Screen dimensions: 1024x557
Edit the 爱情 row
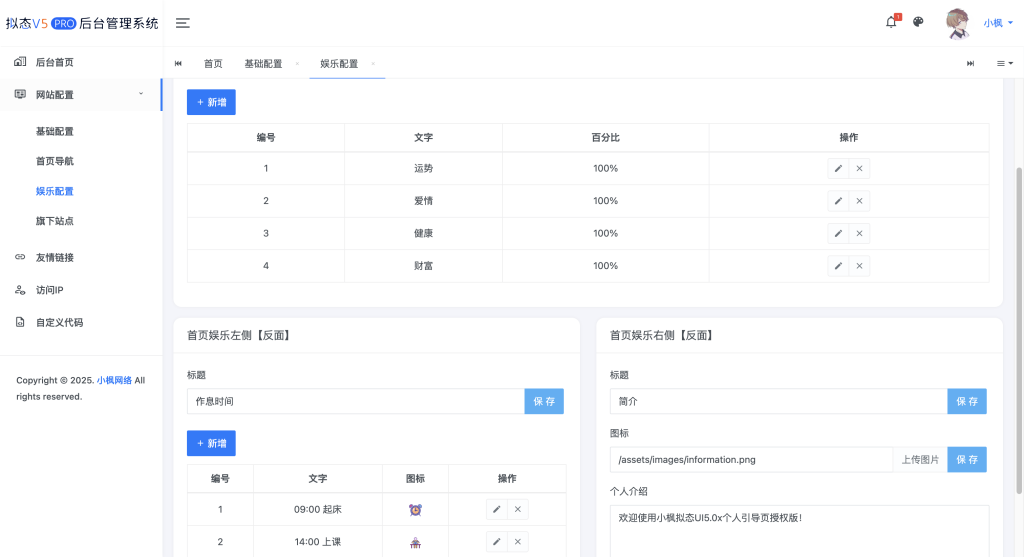pos(838,201)
